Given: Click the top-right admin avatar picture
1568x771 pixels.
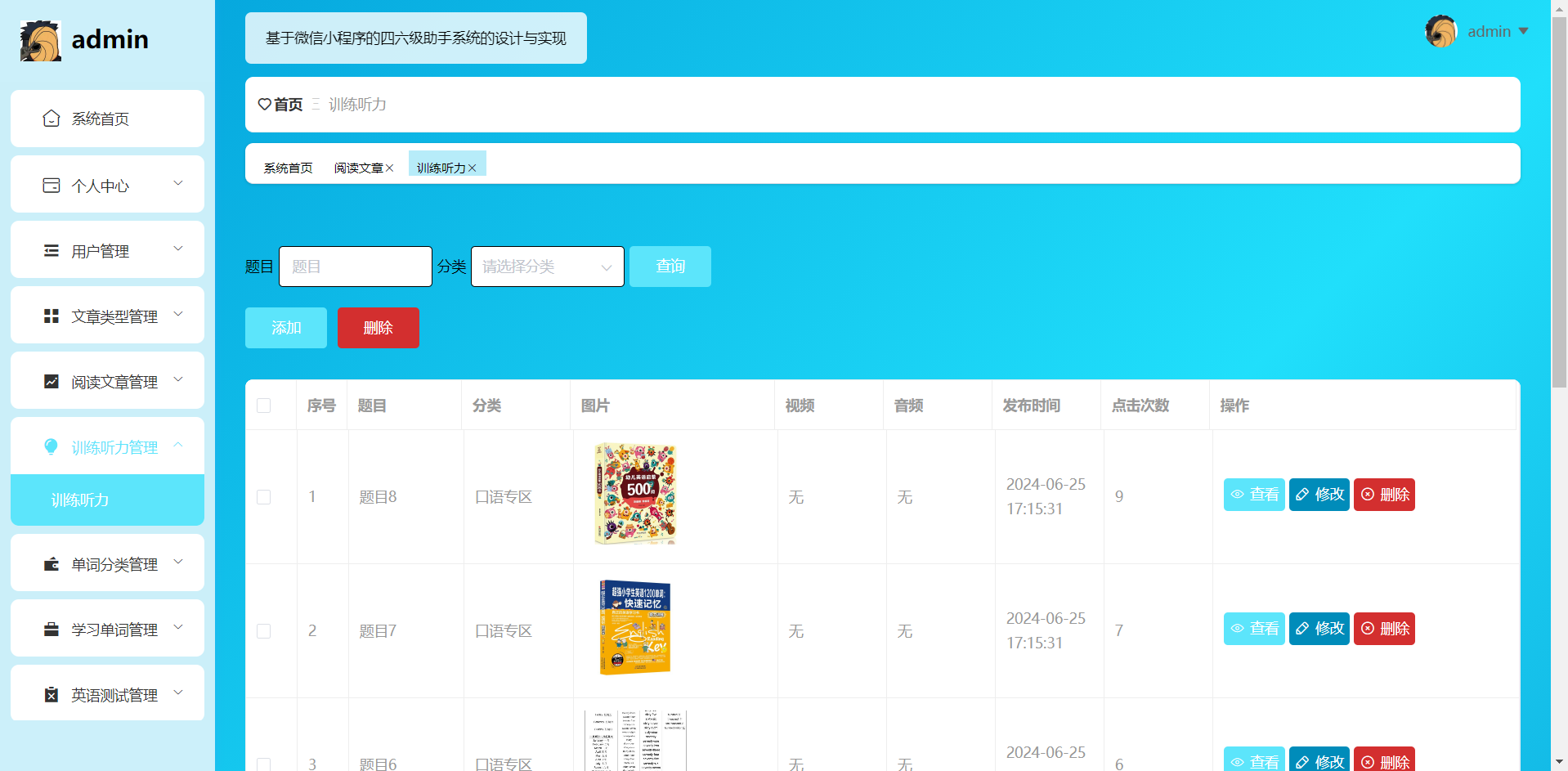Looking at the screenshot, I should (x=1441, y=32).
